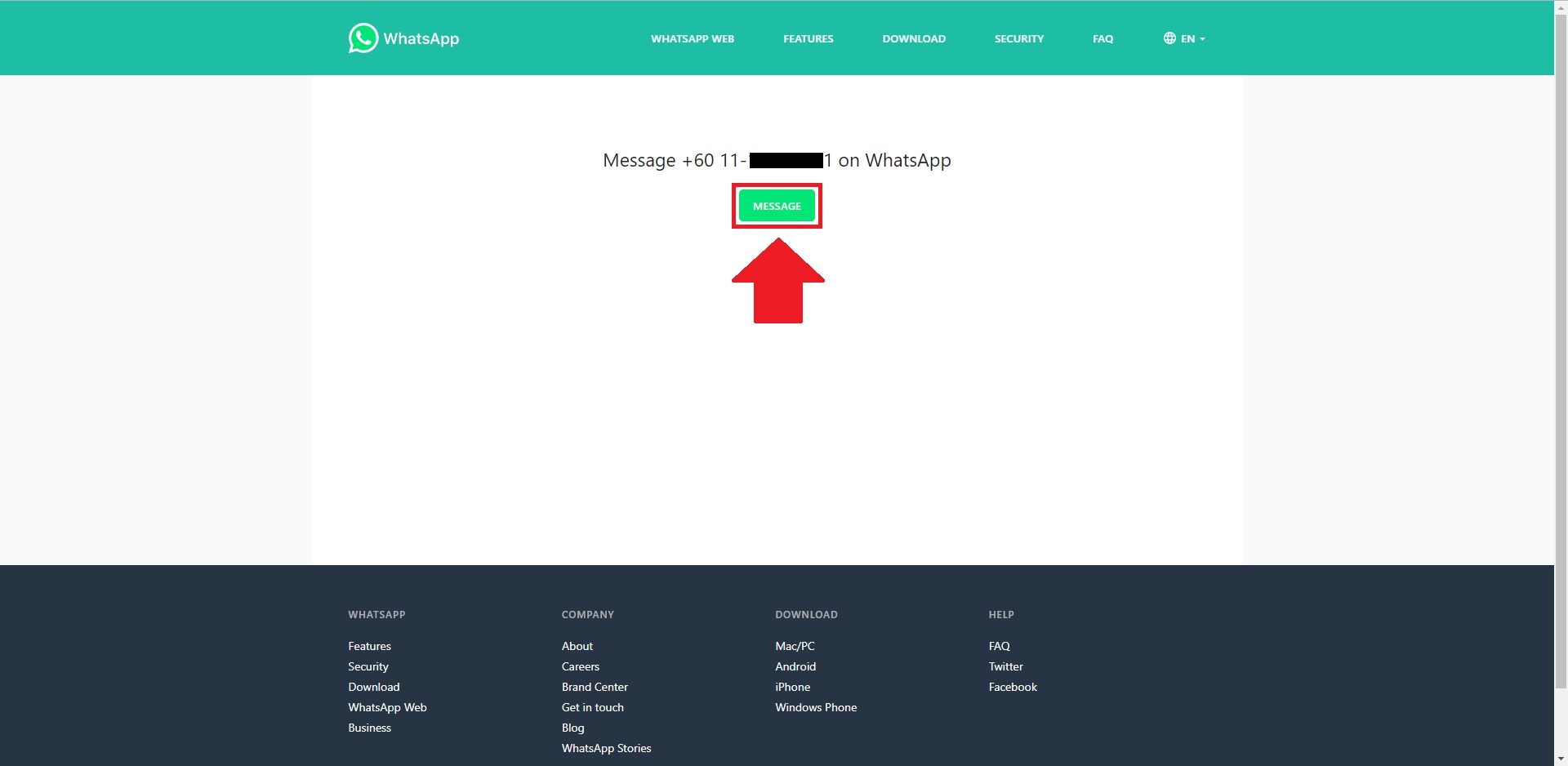Viewport: 1568px width, 766px height.
Task: Click the HELP footer column heading
Action: pos(1001,615)
